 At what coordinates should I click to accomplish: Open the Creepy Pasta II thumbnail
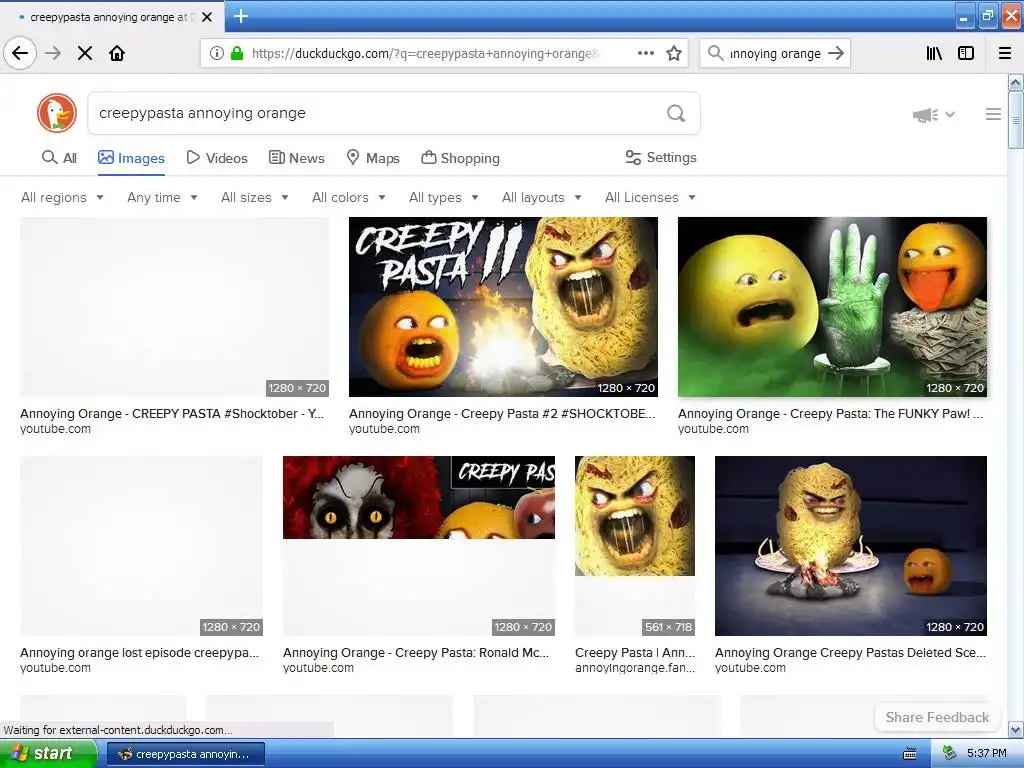click(x=504, y=307)
